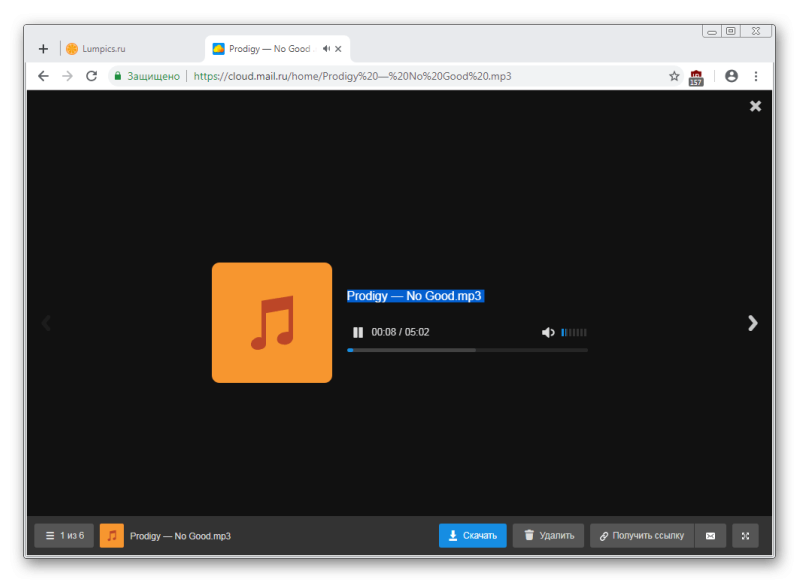Viewport: 800px width, 583px height.
Task: Click the cloud.mail.ru address bar URL
Action: coord(352,76)
